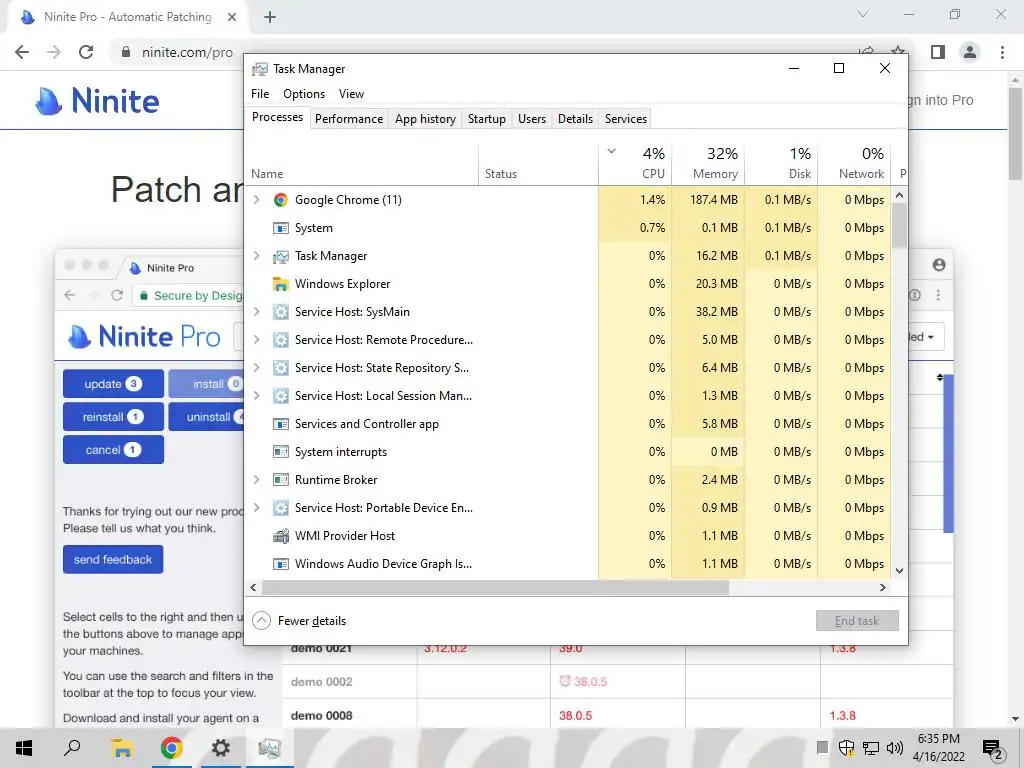Sort by the Network column header
The height and width of the screenshot is (768, 1024).
pos(854,163)
